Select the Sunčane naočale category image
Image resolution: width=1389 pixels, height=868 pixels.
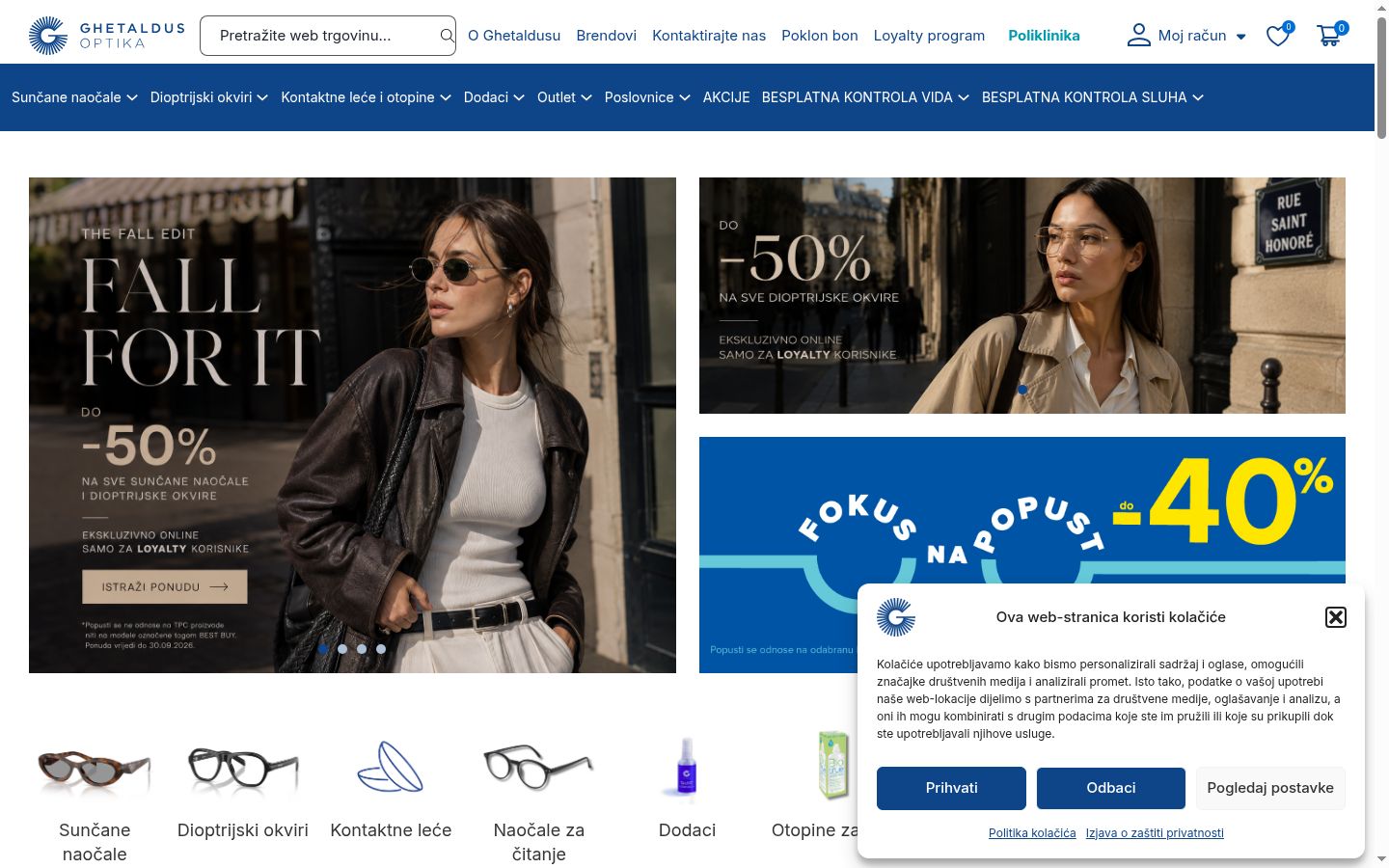[95, 767]
